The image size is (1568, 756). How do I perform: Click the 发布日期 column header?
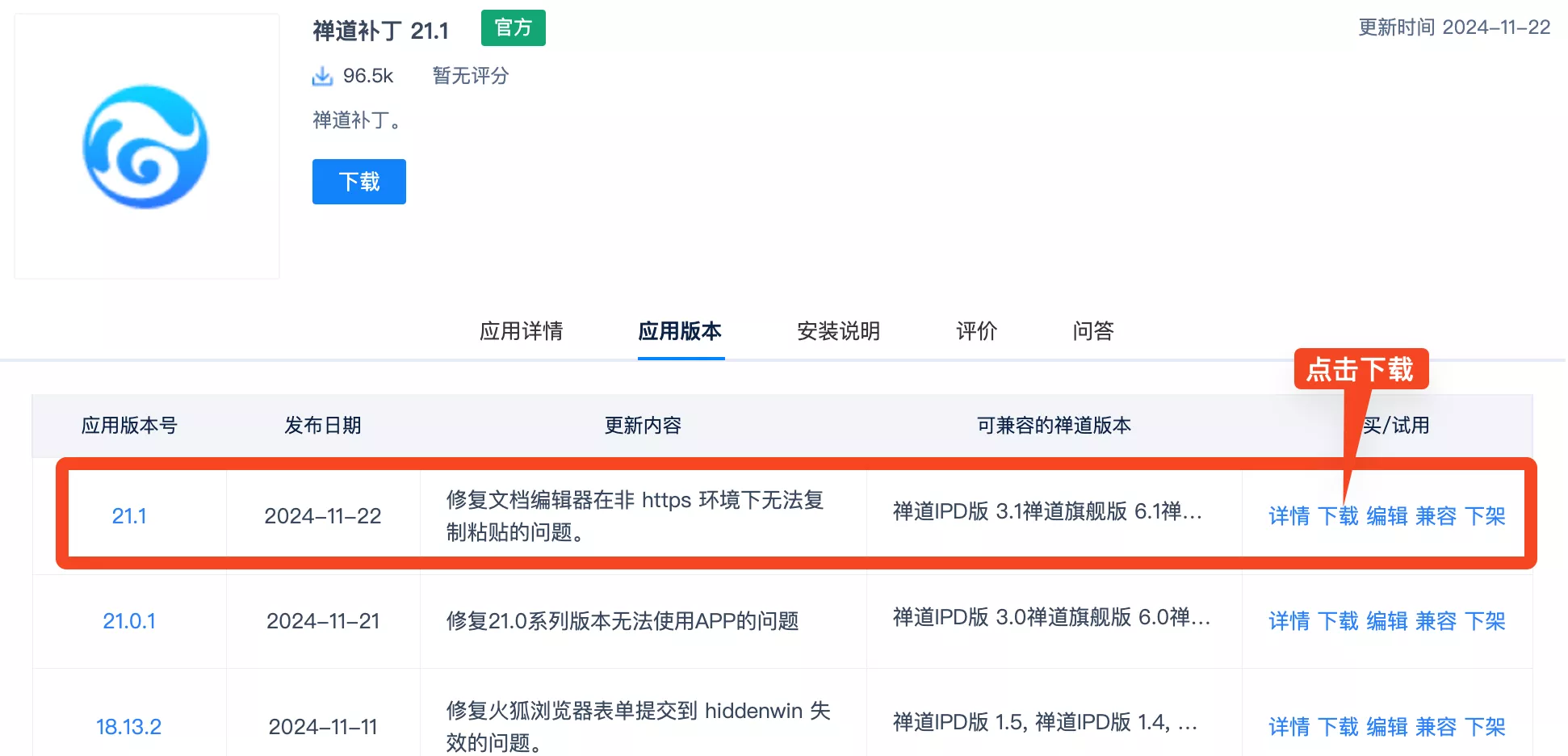pyautogui.click(x=323, y=426)
